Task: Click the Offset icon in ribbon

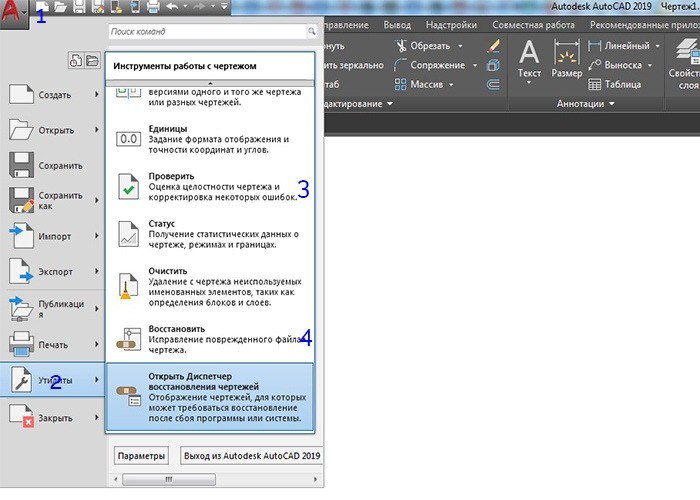Action: tap(493, 84)
